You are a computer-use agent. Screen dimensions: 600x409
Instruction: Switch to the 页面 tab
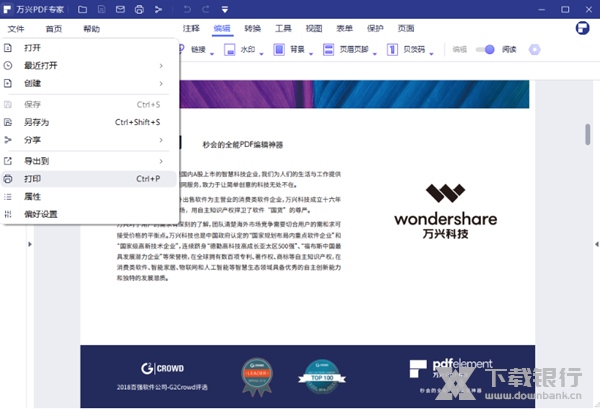[x=406, y=28]
